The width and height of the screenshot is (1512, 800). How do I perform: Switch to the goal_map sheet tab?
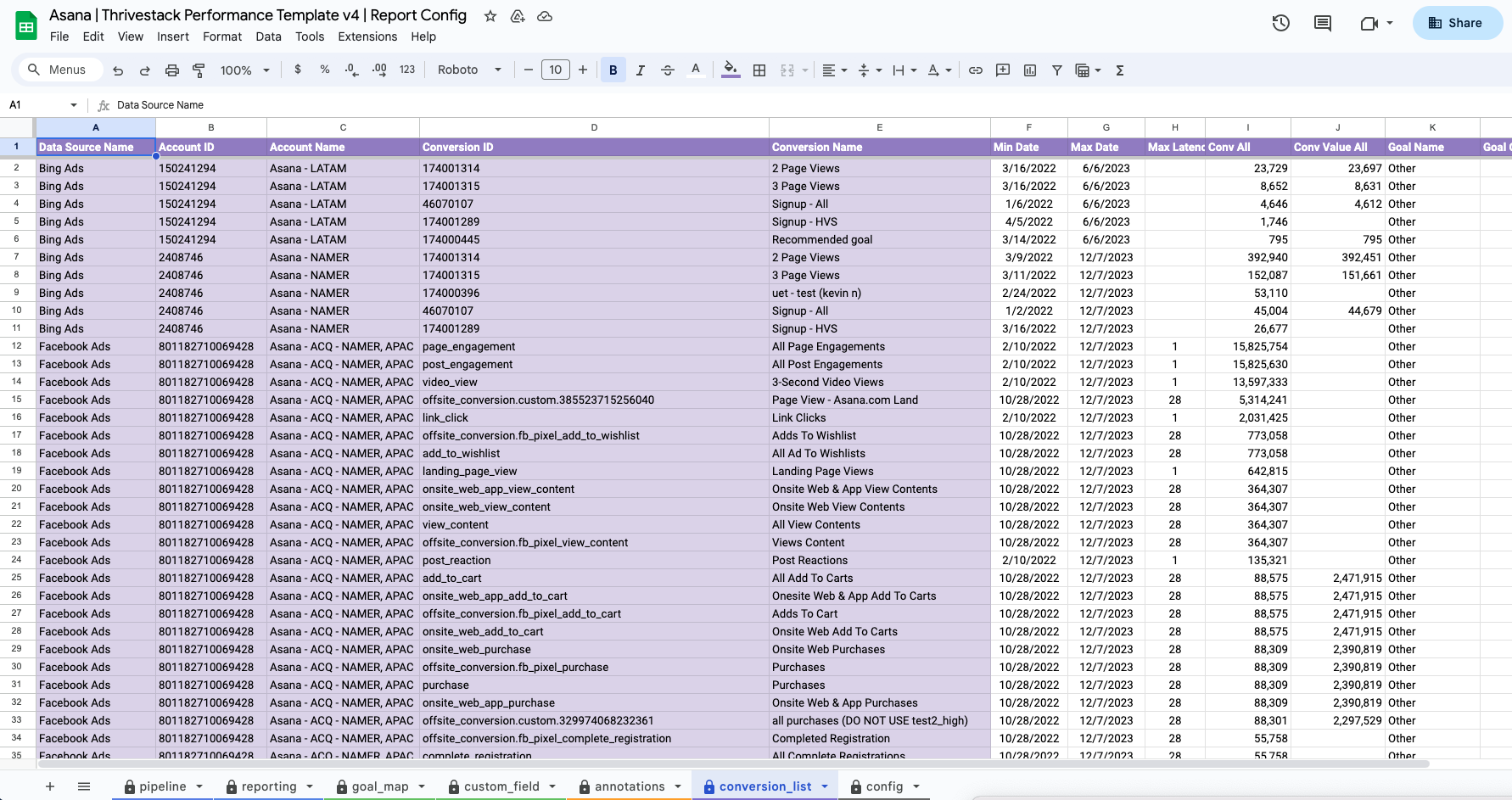point(379,786)
